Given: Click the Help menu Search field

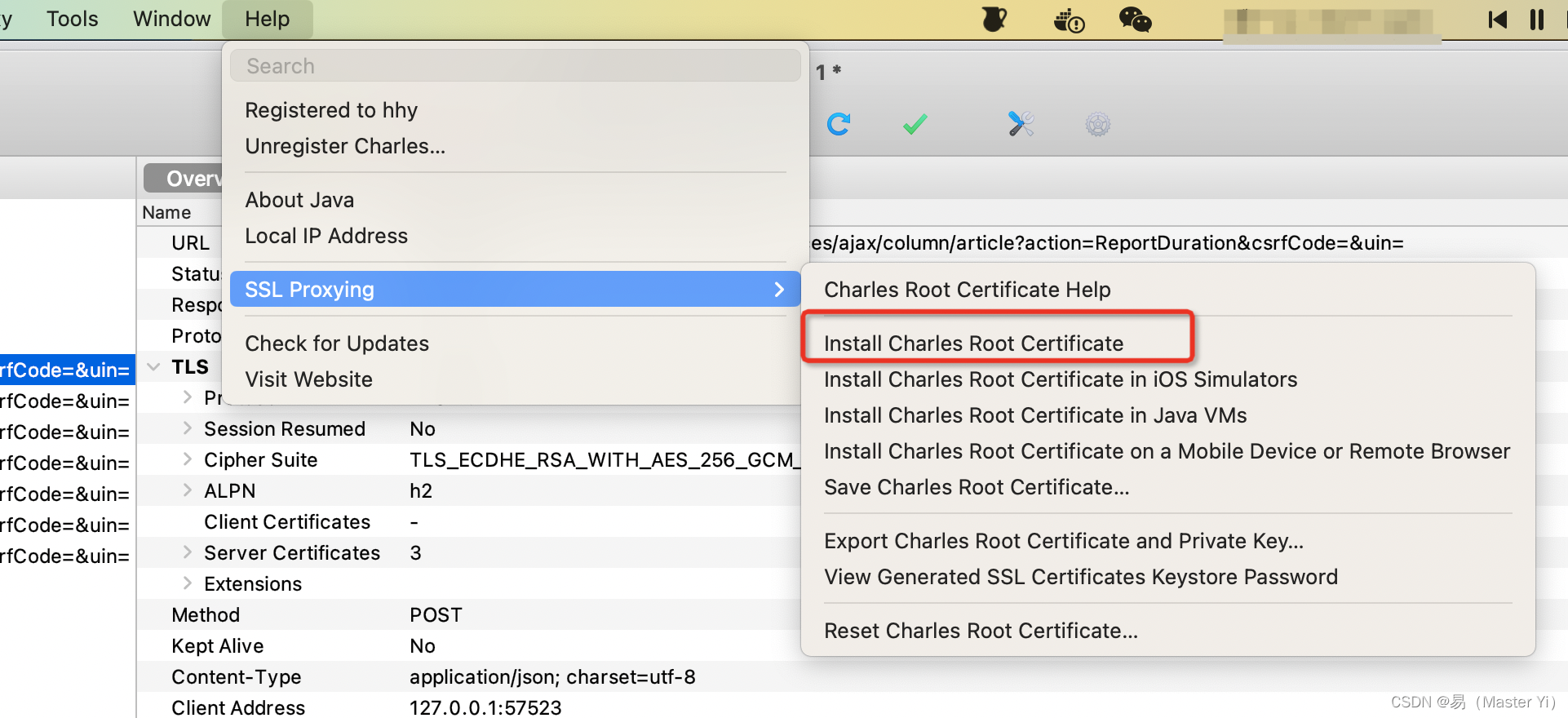Looking at the screenshot, I should 516,65.
